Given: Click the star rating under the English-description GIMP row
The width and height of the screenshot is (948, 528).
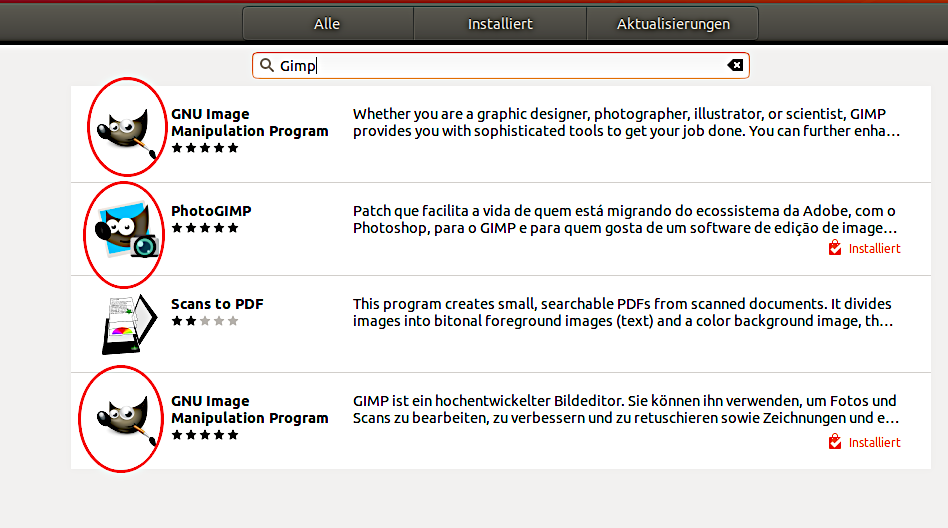Looking at the screenshot, I should [205, 148].
